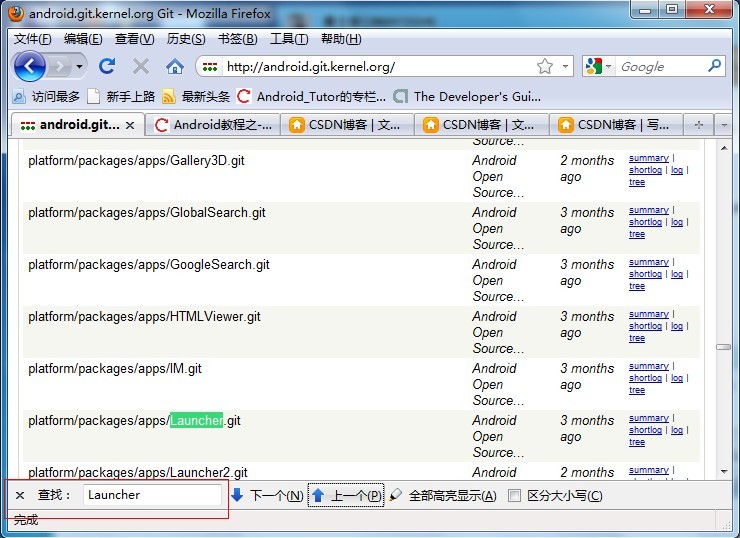Screen dimensions: 740x538
Task: Click the greyed Forward arrow button
Action: click(59, 67)
